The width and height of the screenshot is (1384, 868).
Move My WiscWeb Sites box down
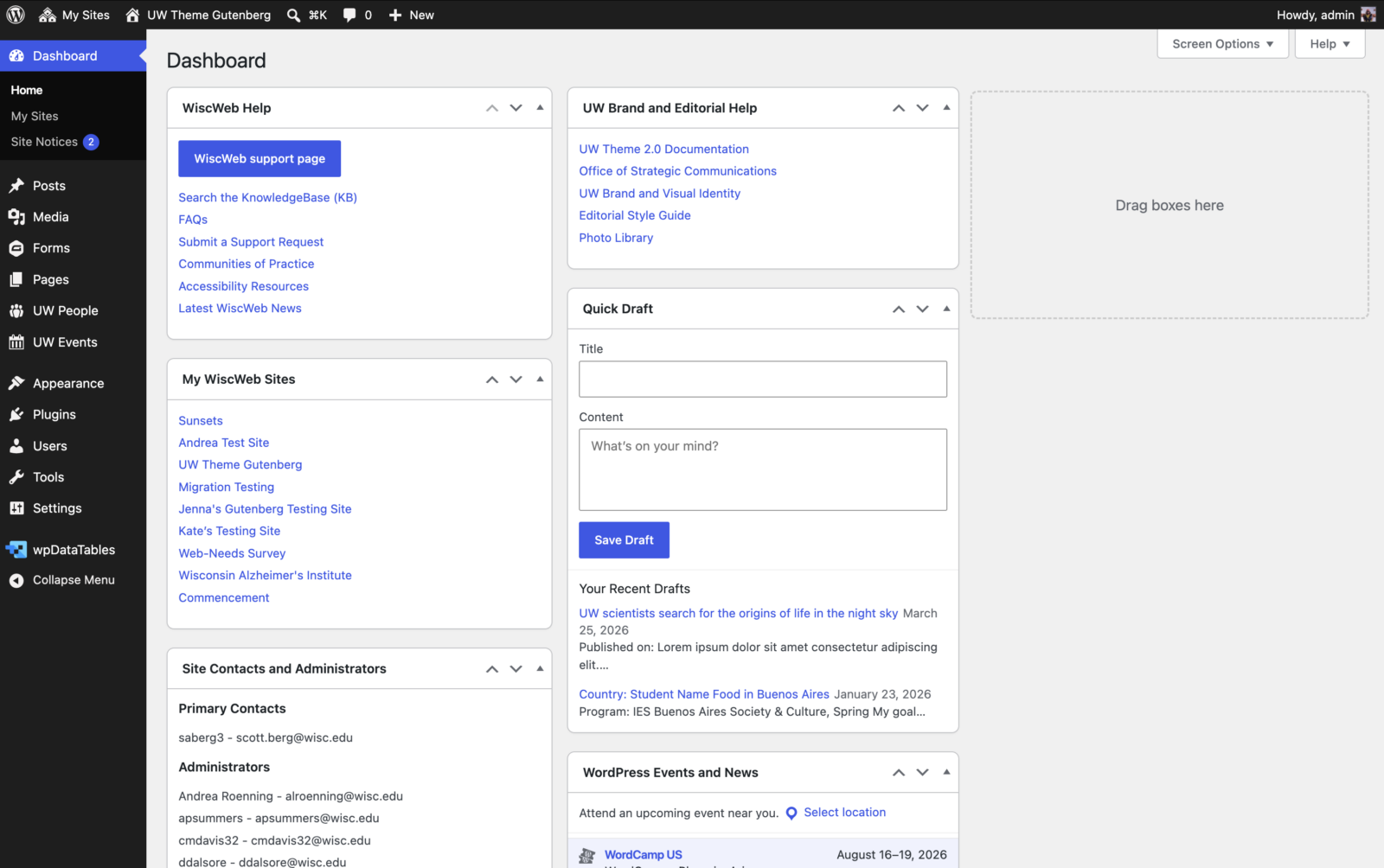tap(516, 380)
